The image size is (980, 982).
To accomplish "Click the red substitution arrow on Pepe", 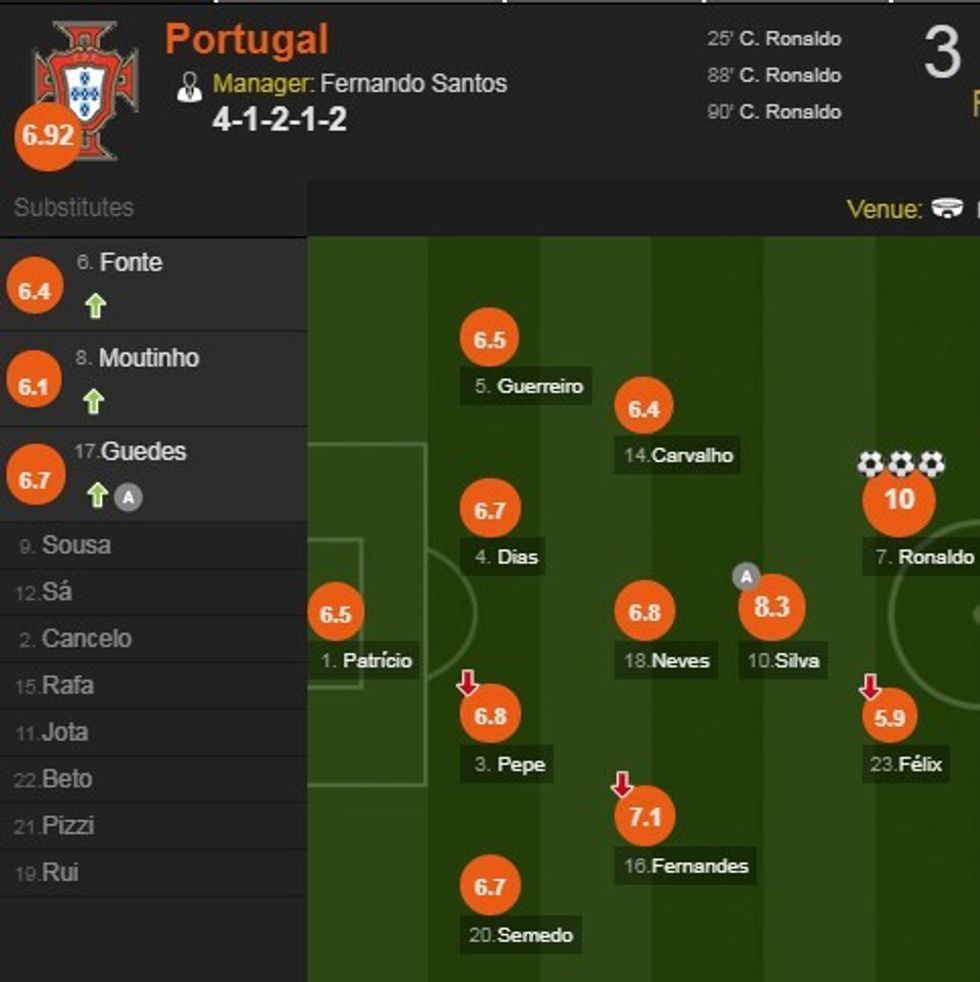I will 467,684.
